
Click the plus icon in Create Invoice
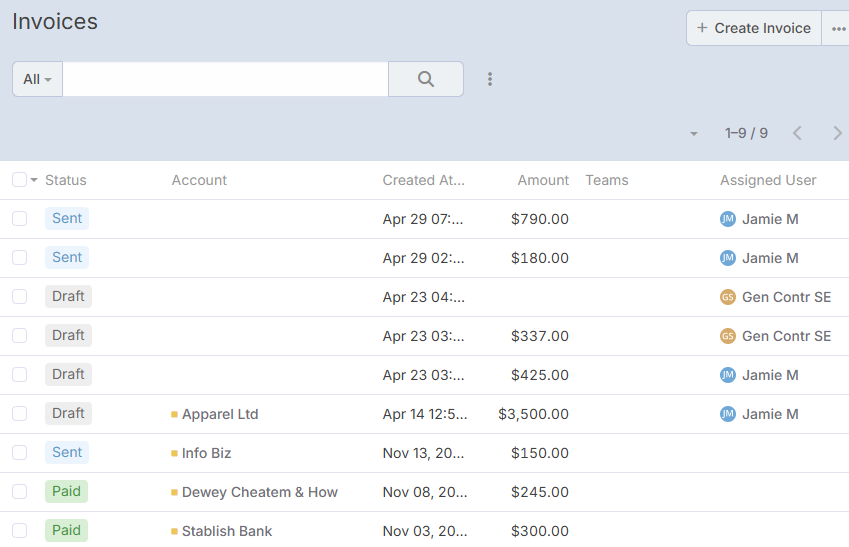(x=702, y=28)
